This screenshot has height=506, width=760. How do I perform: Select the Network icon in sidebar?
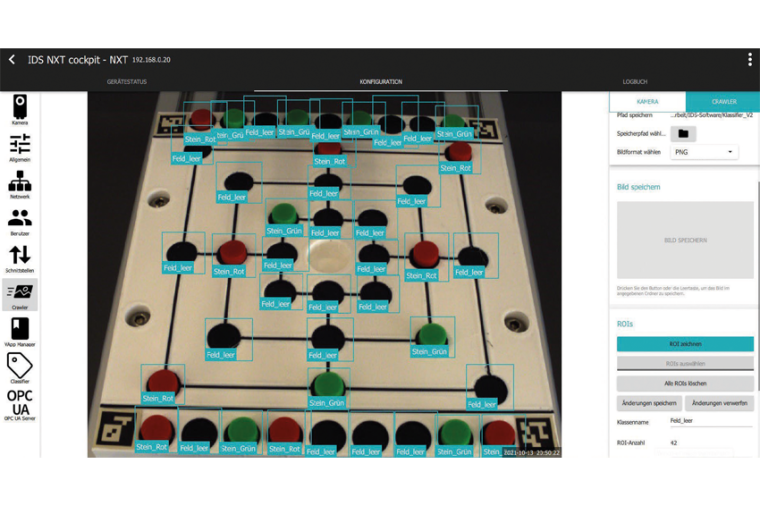tap(20, 184)
